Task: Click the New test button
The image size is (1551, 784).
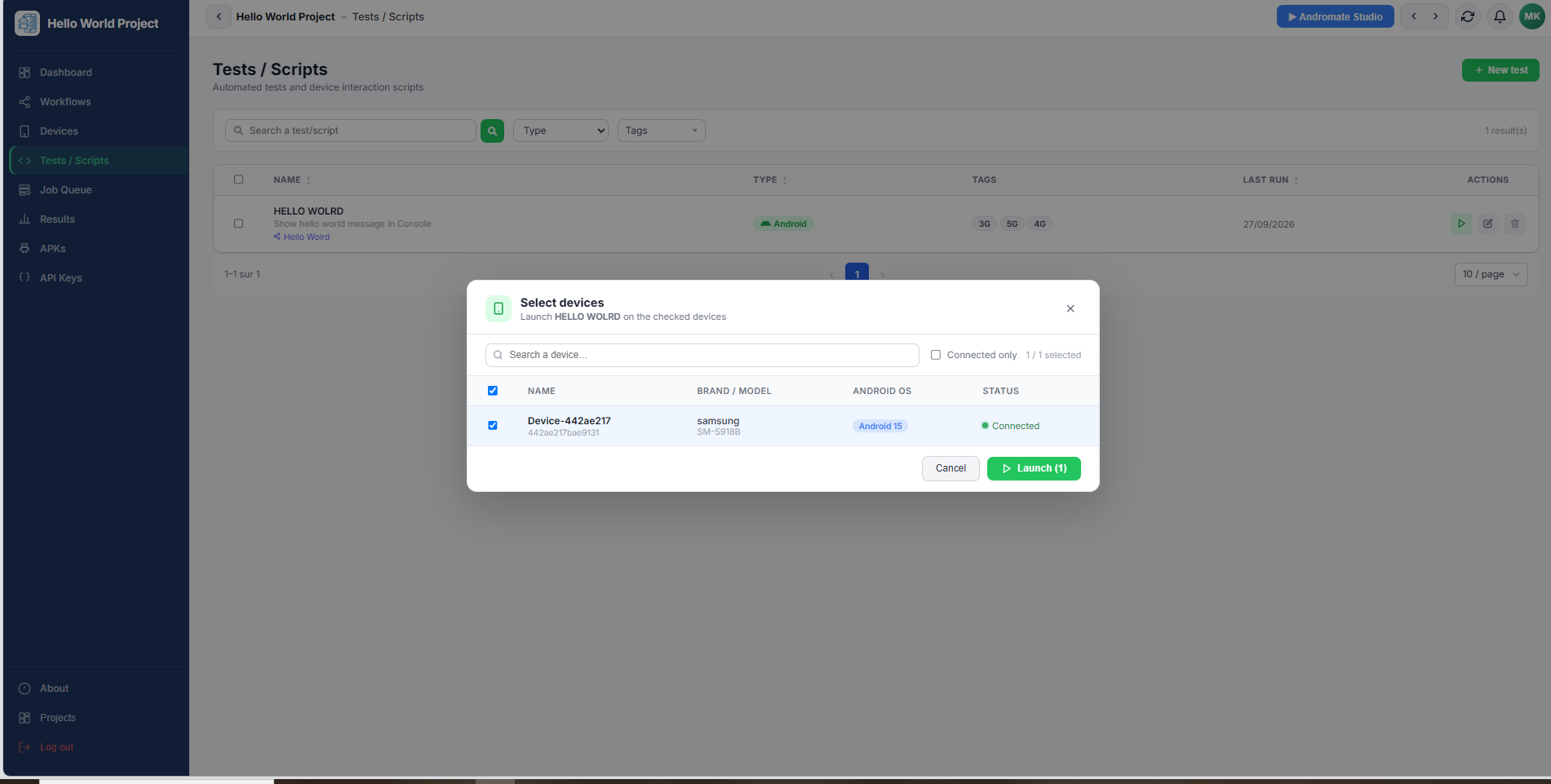Action: (1500, 70)
